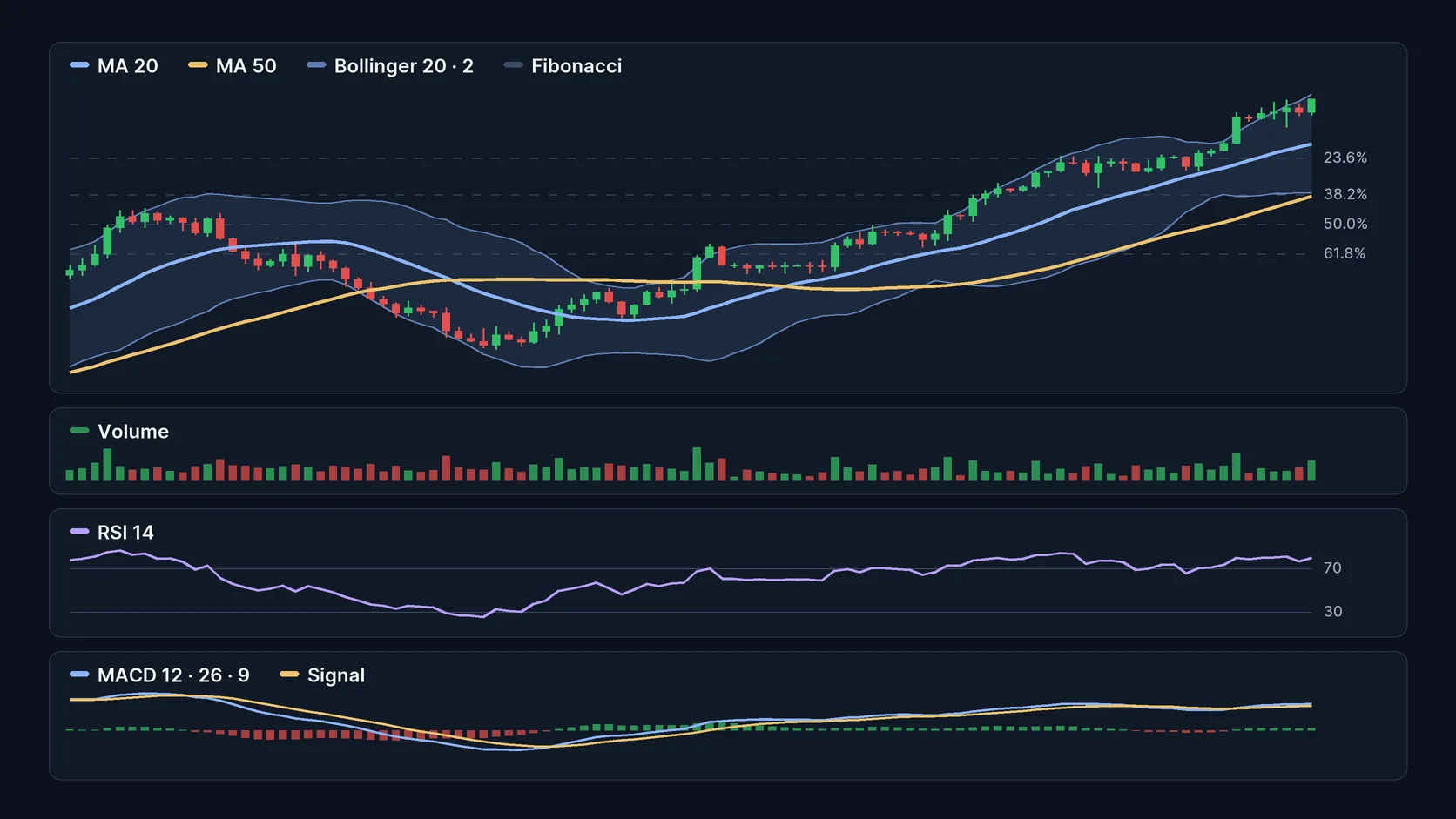The width and height of the screenshot is (1456, 819).
Task: Toggle the Fibonacci legend entry
Action: pyautogui.click(x=563, y=66)
